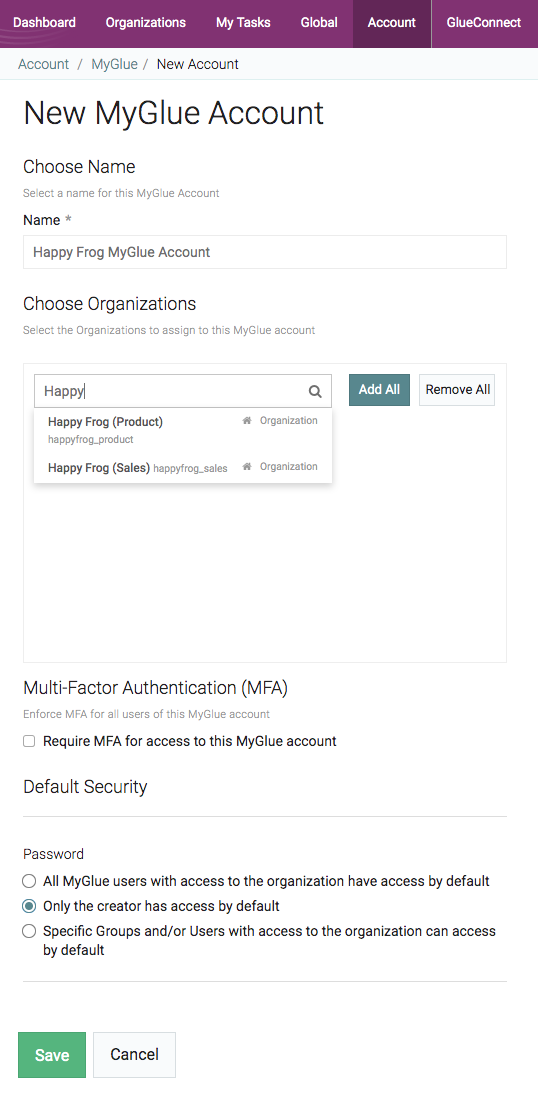This screenshot has width=538, height=1097.
Task: Select All MyGlue users have access radio
Action: (29, 881)
